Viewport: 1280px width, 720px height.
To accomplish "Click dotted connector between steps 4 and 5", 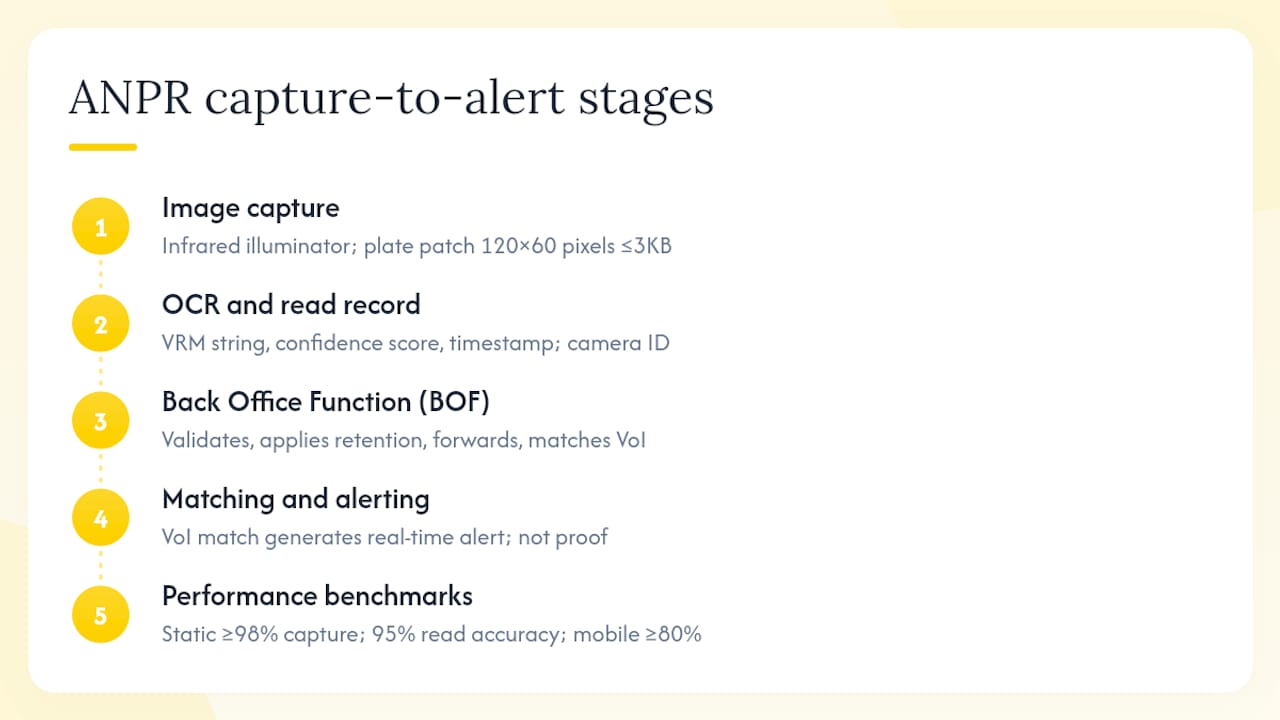I will pos(100,567).
